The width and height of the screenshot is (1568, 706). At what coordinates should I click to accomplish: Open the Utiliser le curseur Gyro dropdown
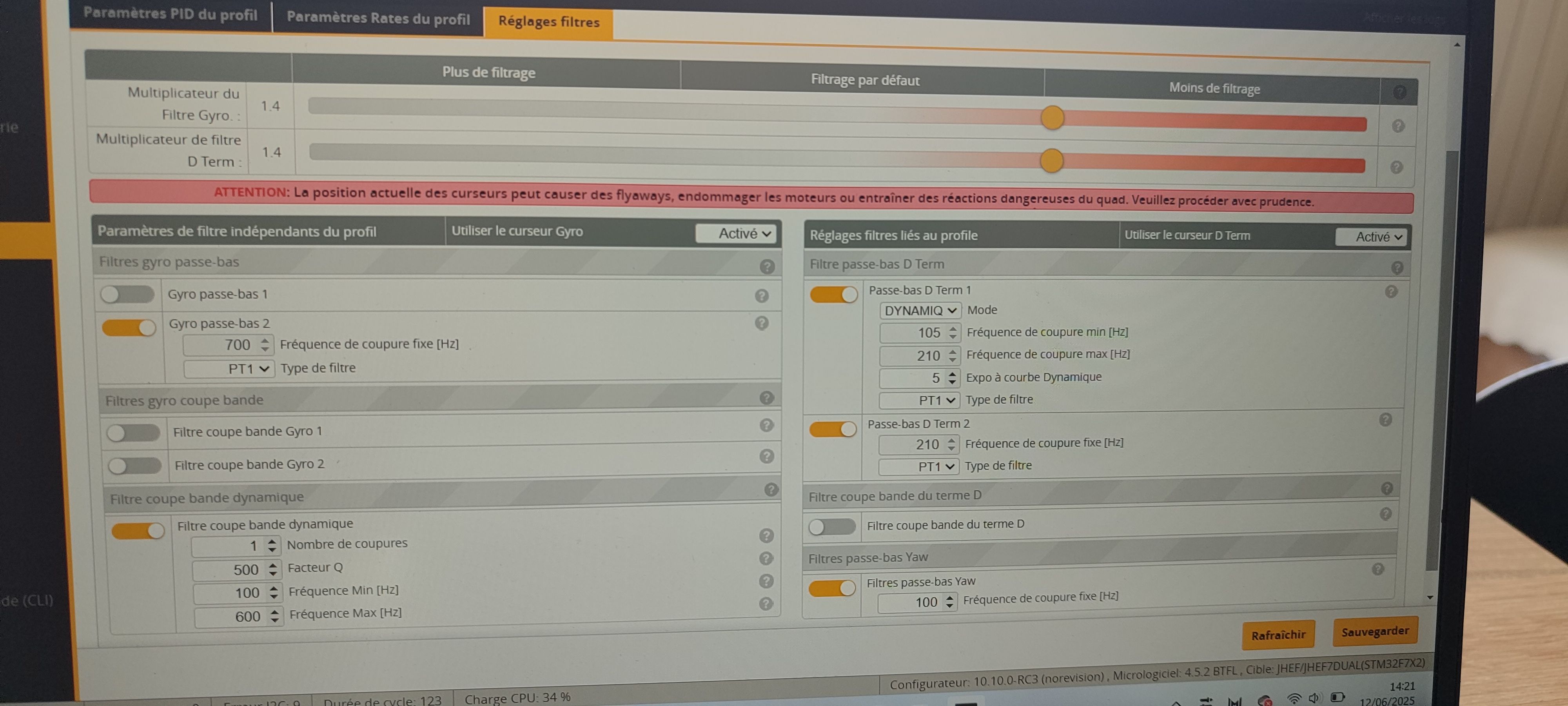(x=737, y=234)
